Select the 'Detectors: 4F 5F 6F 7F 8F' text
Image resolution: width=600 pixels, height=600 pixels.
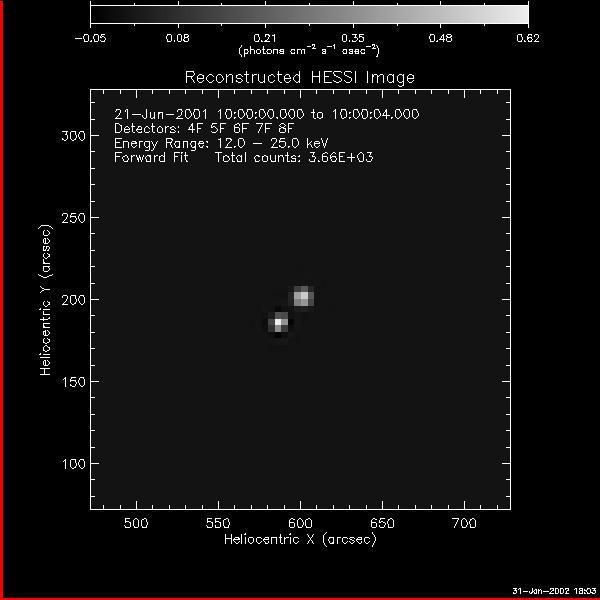pyautogui.click(x=204, y=128)
